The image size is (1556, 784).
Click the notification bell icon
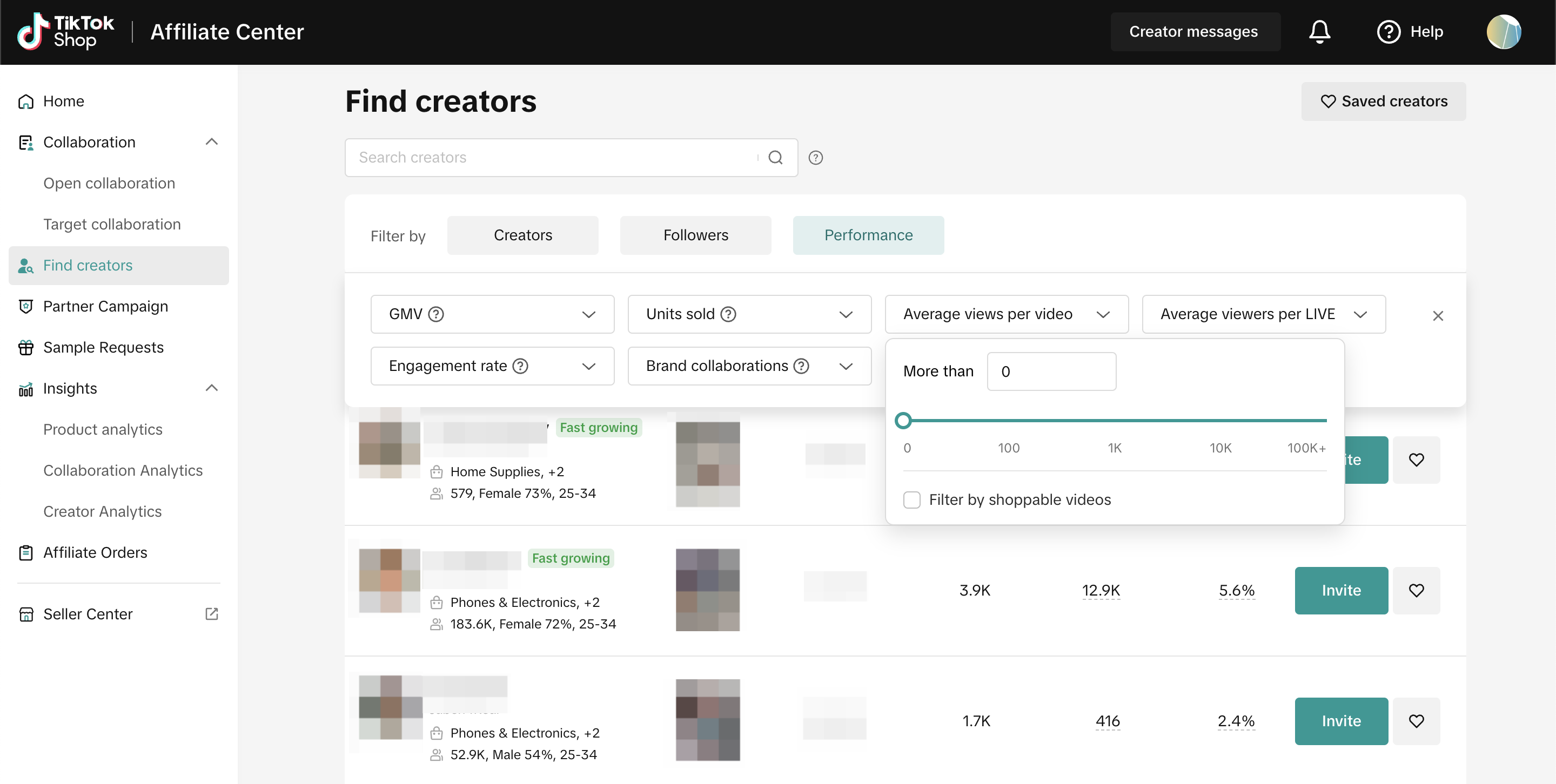pos(1319,31)
